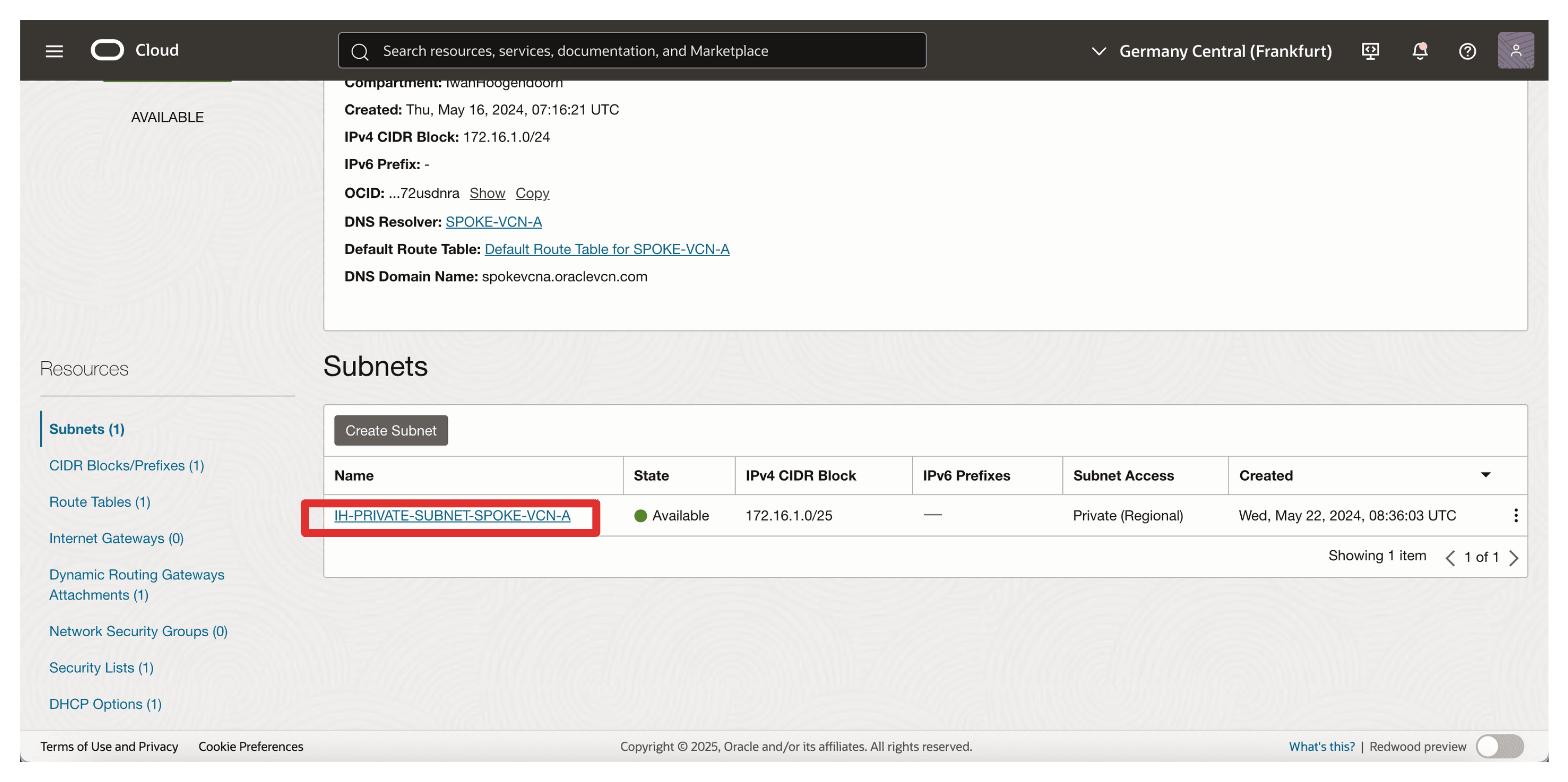Open the actions menu for IH-PRIVATE-SUBNET-SPOKE-VCN-A row
This screenshot has width=1568, height=782.
pos(1516,516)
